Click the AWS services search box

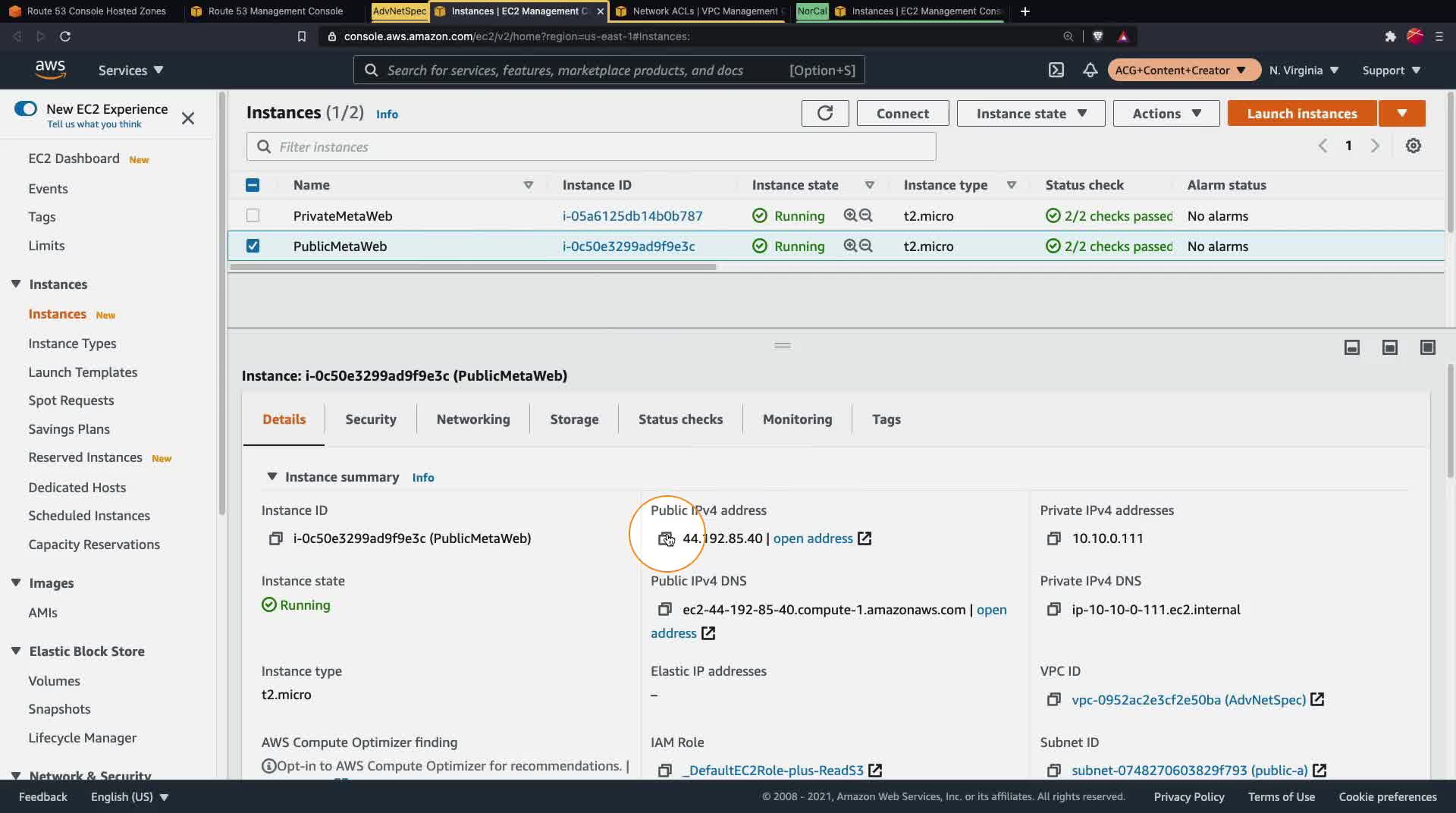[x=609, y=70]
